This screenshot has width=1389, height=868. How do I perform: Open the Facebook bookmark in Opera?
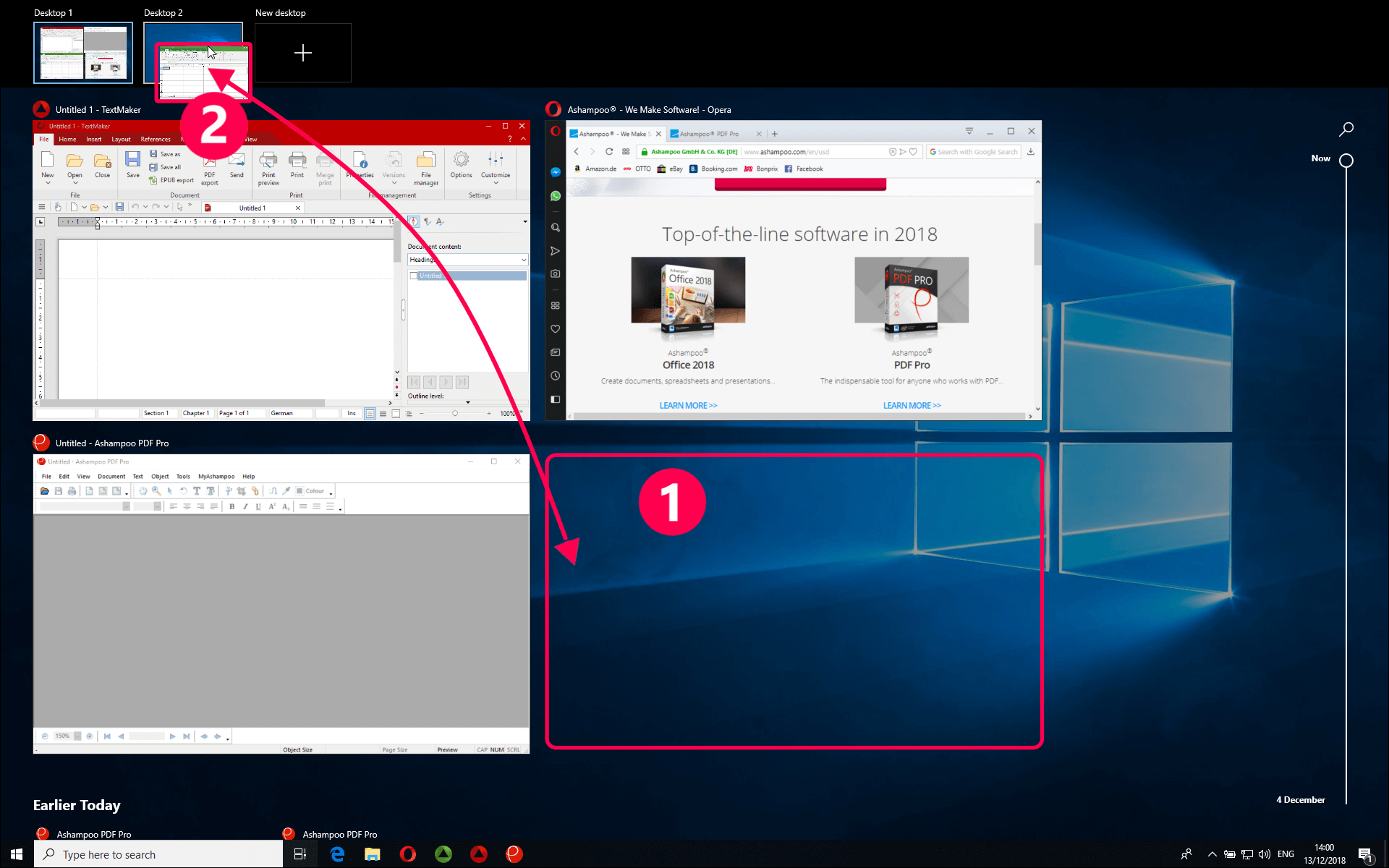pos(804,169)
